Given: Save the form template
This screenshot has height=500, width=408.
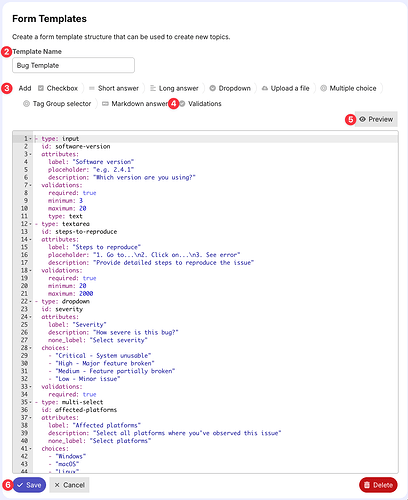Looking at the screenshot, I should (29, 485).
